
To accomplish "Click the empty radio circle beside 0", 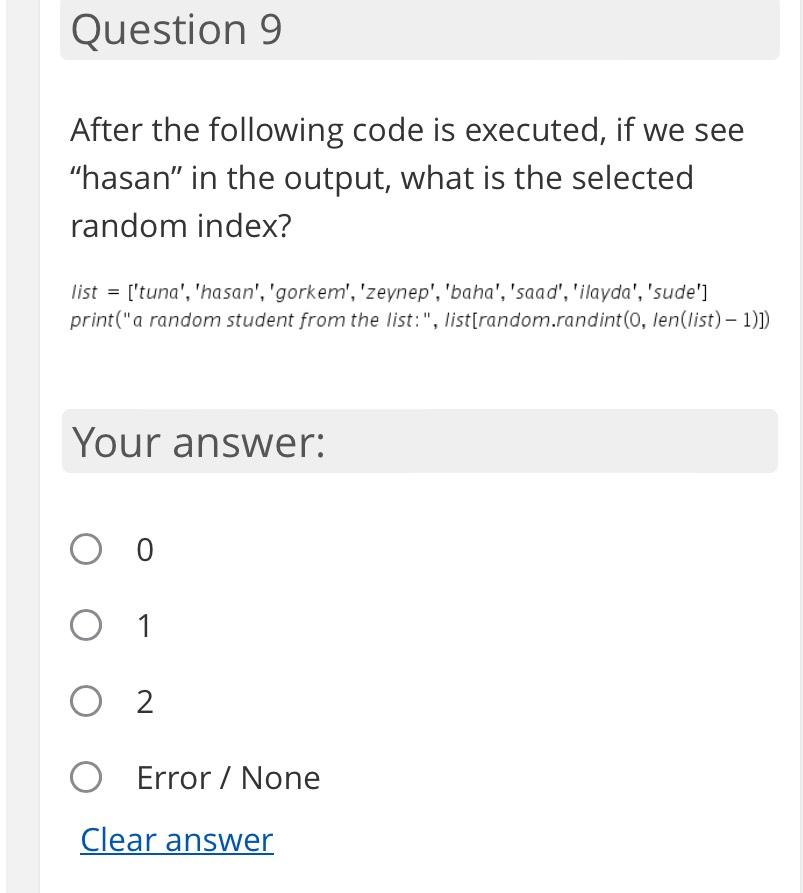I will click(x=86, y=548).
